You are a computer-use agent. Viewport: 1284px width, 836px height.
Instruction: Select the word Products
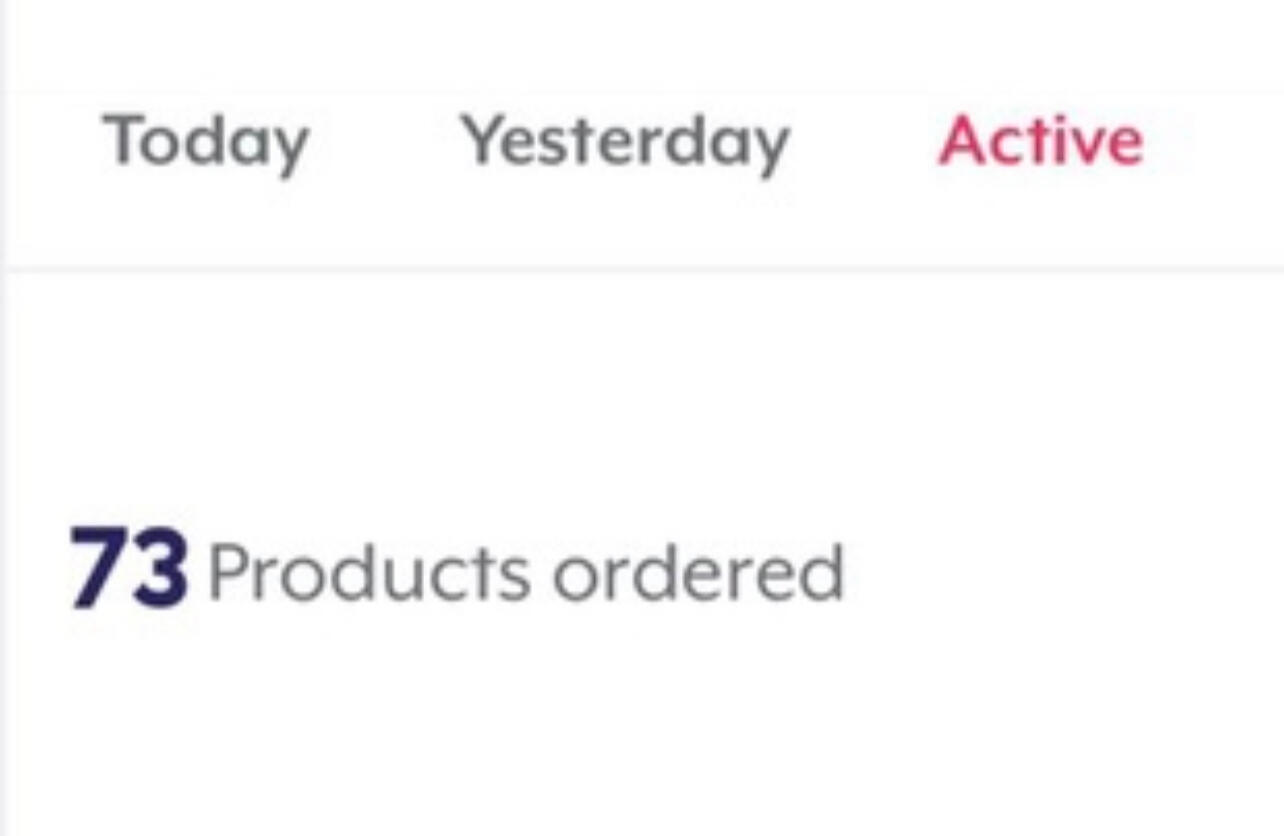369,573
